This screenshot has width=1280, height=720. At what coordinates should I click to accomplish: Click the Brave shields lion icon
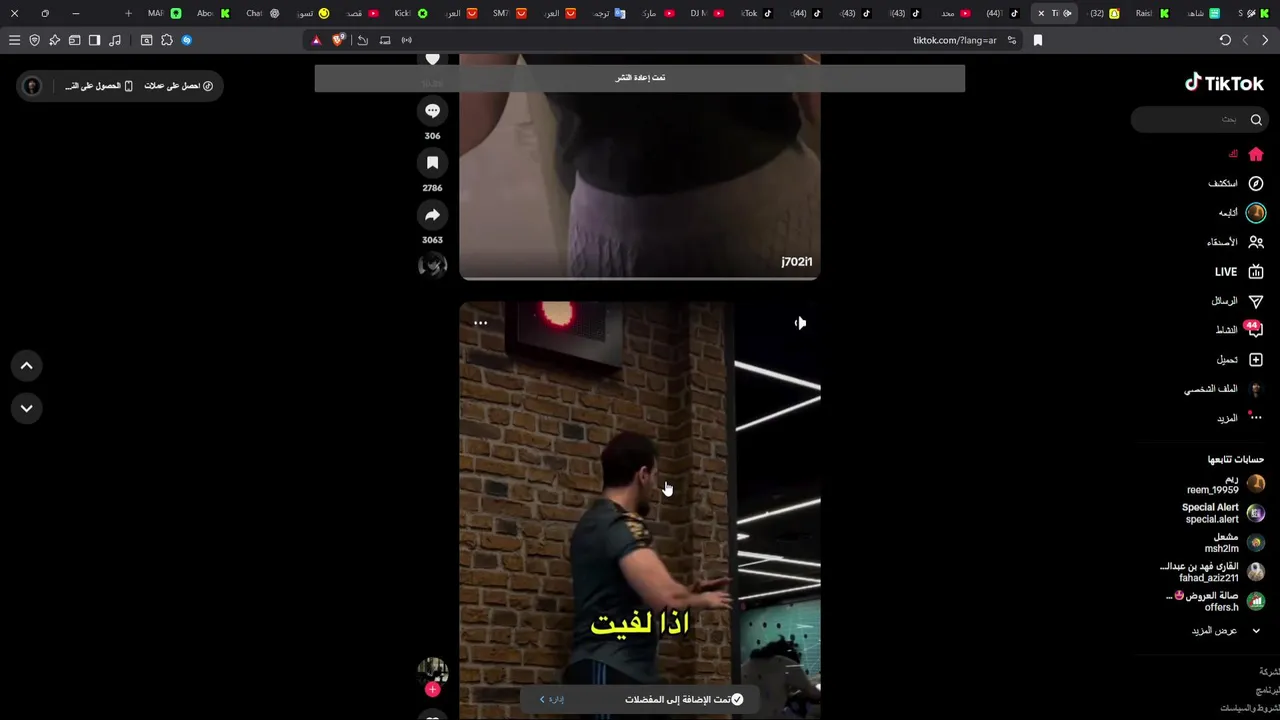[x=338, y=40]
